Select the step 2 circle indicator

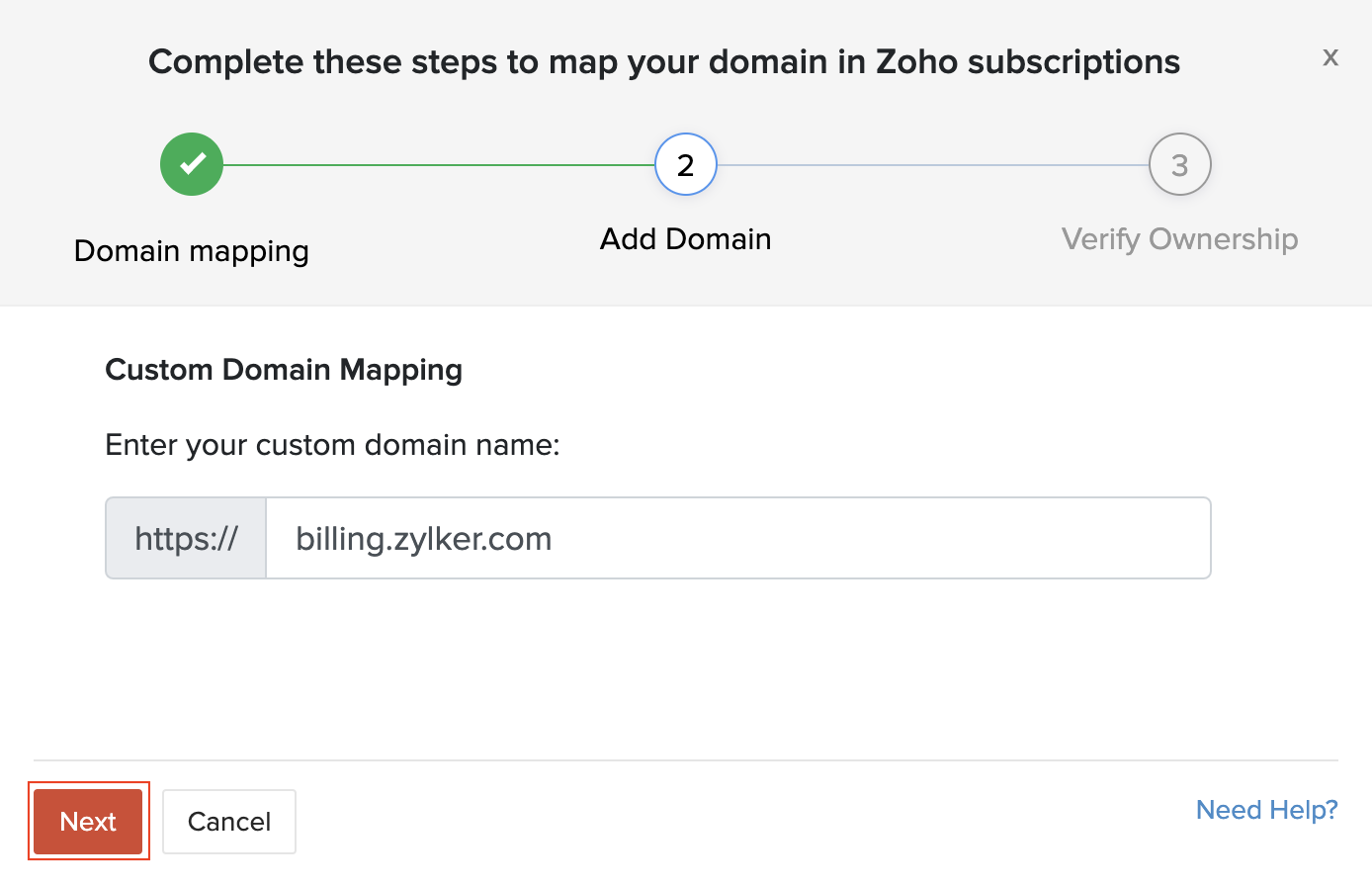pyautogui.click(x=685, y=164)
